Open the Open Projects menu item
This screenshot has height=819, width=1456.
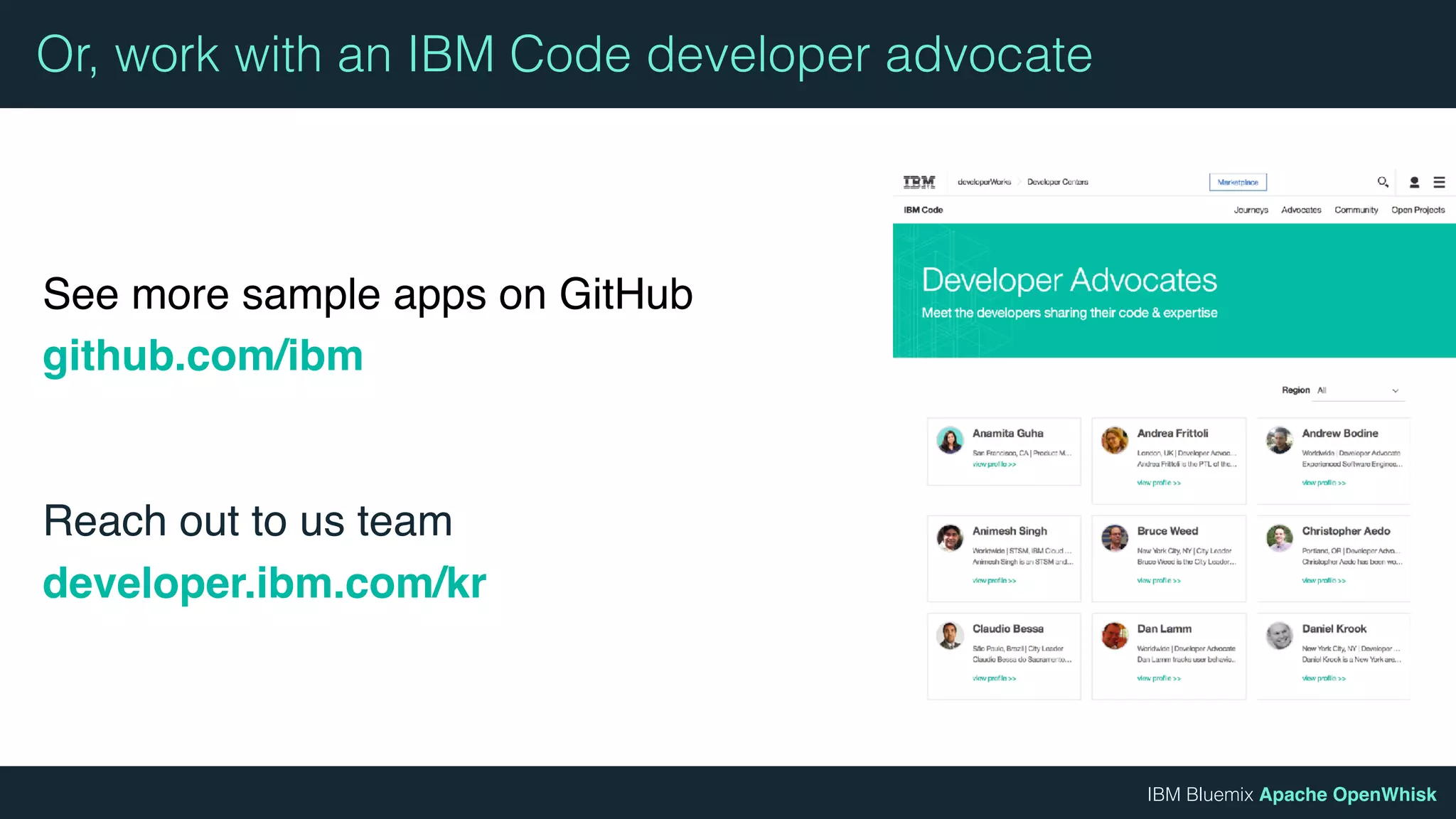point(1418,210)
